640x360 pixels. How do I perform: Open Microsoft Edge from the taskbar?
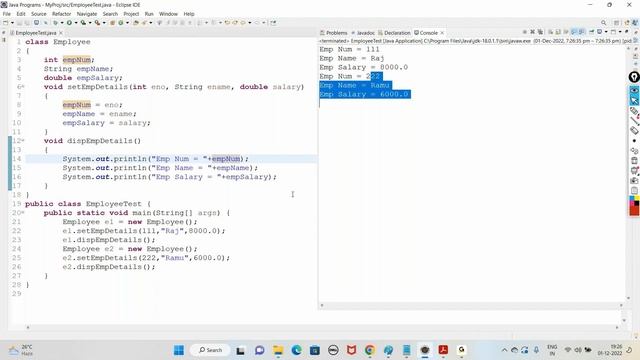pos(296,350)
